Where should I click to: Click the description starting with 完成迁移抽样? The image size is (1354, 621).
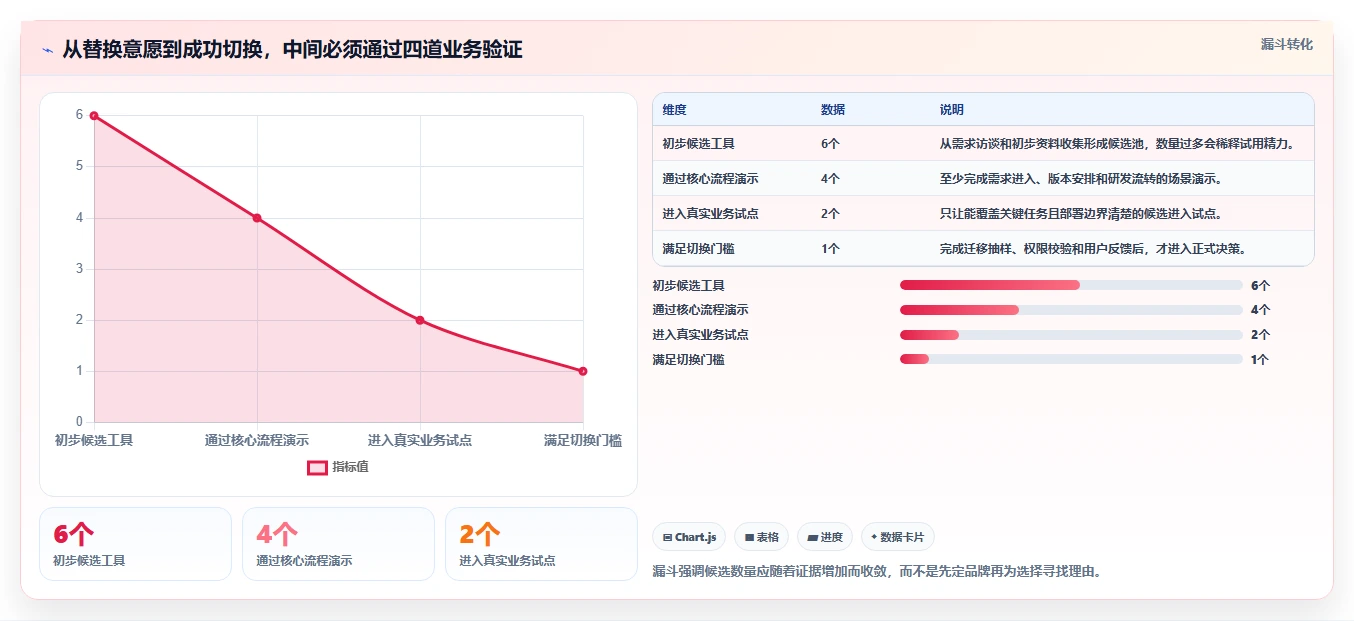pyautogui.click(x=1092, y=249)
